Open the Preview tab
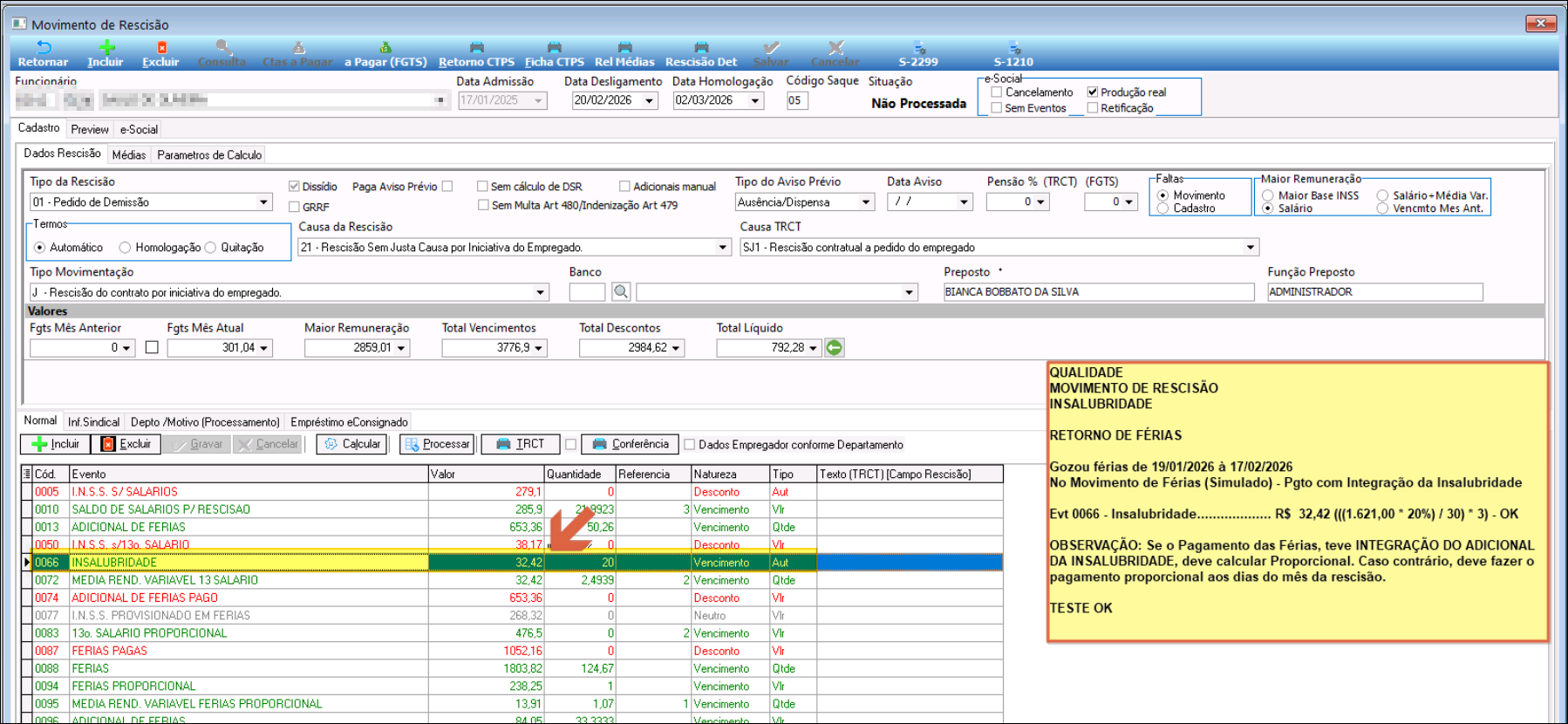This screenshot has width=1568, height=724. (x=90, y=129)
